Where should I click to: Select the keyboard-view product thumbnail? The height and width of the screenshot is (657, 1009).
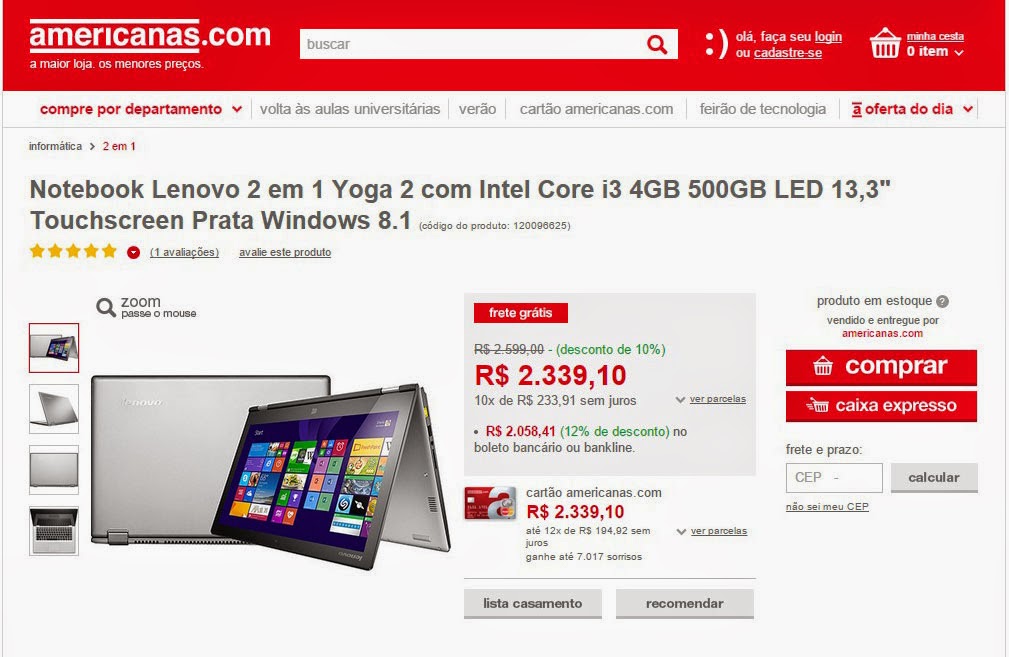(54, 531)
